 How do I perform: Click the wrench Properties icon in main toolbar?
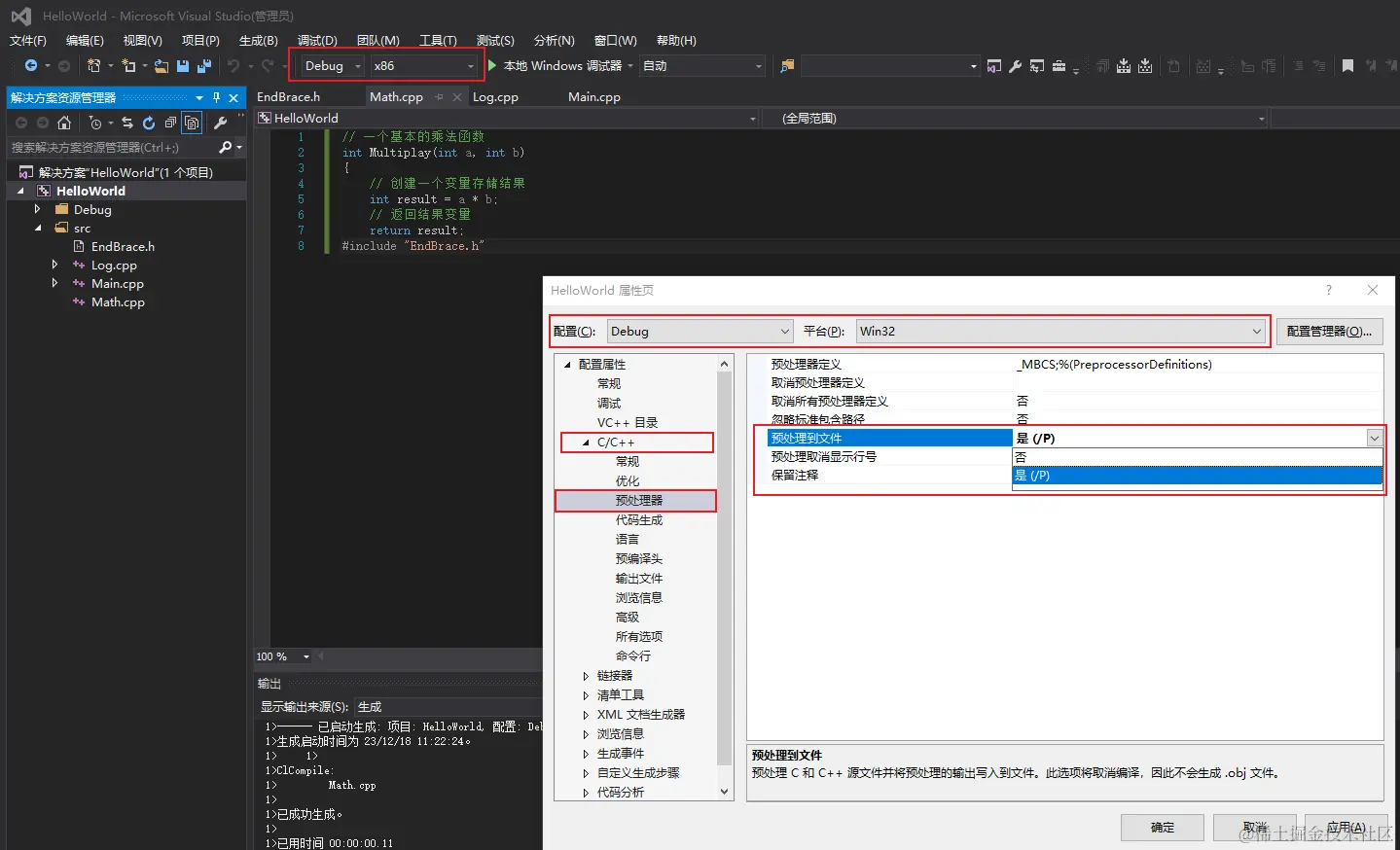point(1015,66)
